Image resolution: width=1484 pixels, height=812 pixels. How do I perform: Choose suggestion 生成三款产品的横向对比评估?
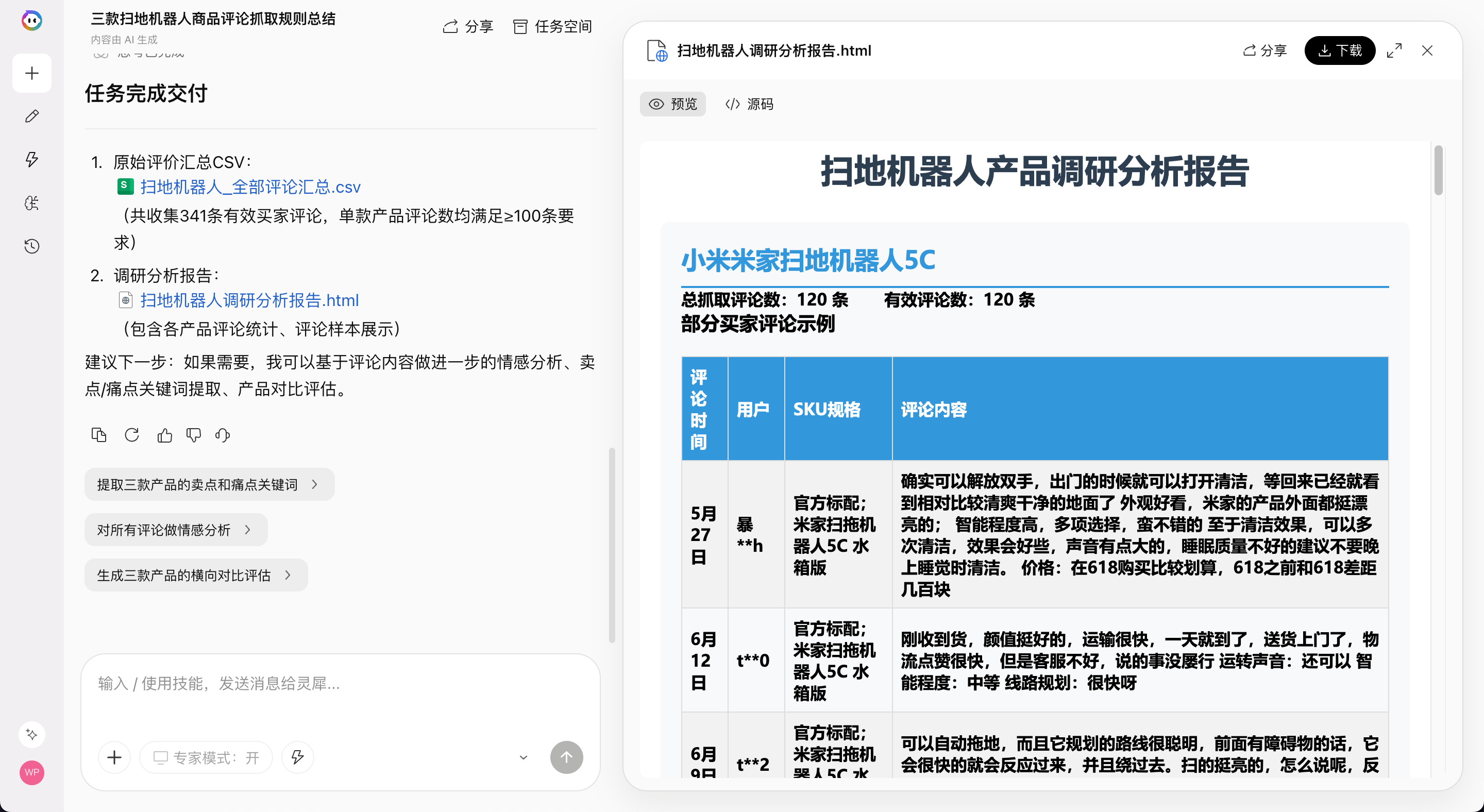[x=196, y=576]
